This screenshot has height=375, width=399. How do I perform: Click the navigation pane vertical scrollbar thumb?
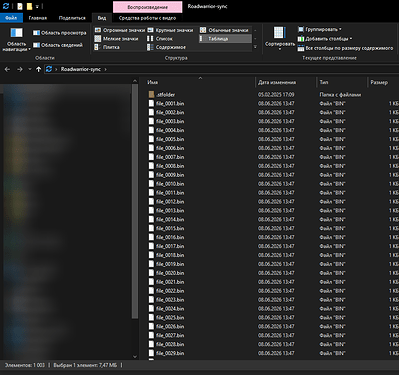point(135,201)
